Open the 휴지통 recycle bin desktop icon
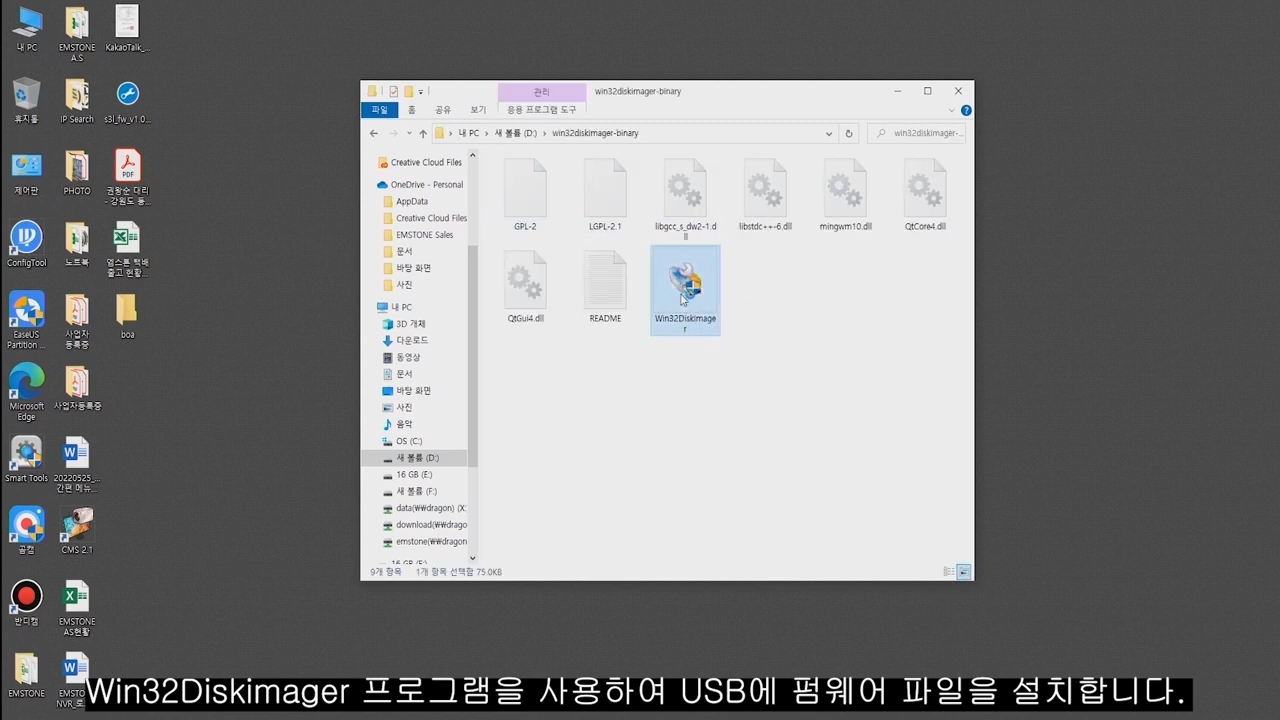Viewport: 1280px width, 720px height. tap(27, 101)
